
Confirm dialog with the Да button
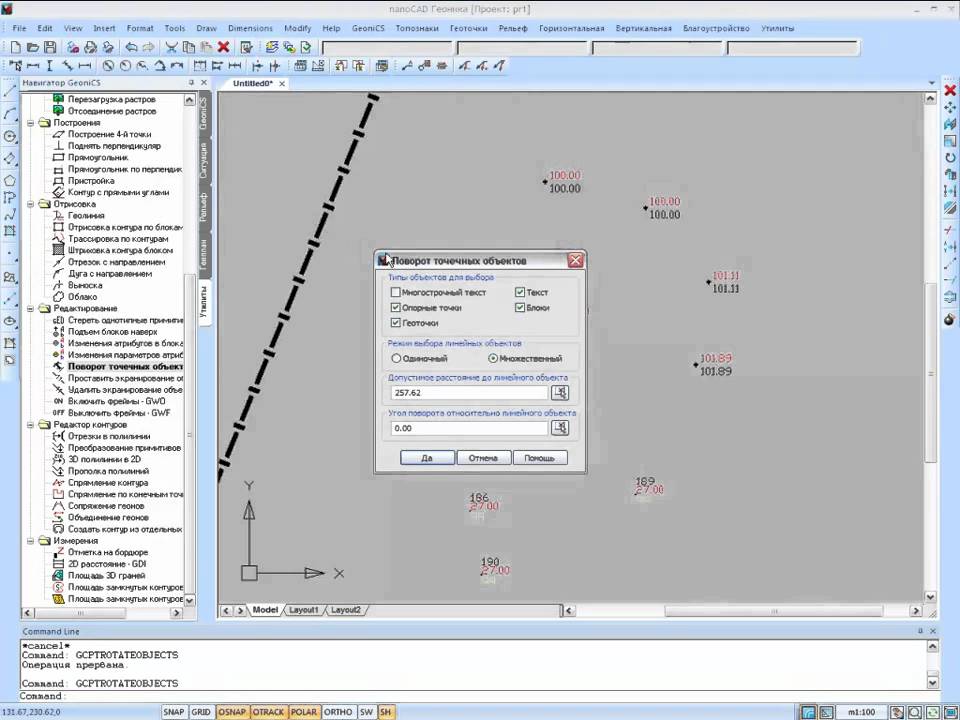pyautogui.click(x=427, y=458)
